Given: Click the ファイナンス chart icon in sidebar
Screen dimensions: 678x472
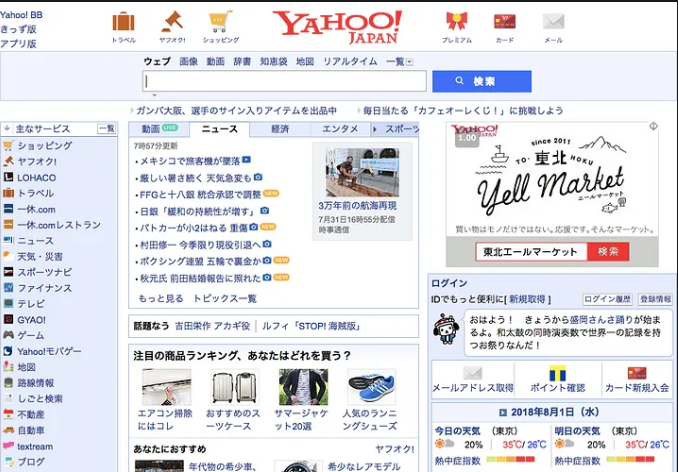Looking at the screenshot, I should coord(8,288).
